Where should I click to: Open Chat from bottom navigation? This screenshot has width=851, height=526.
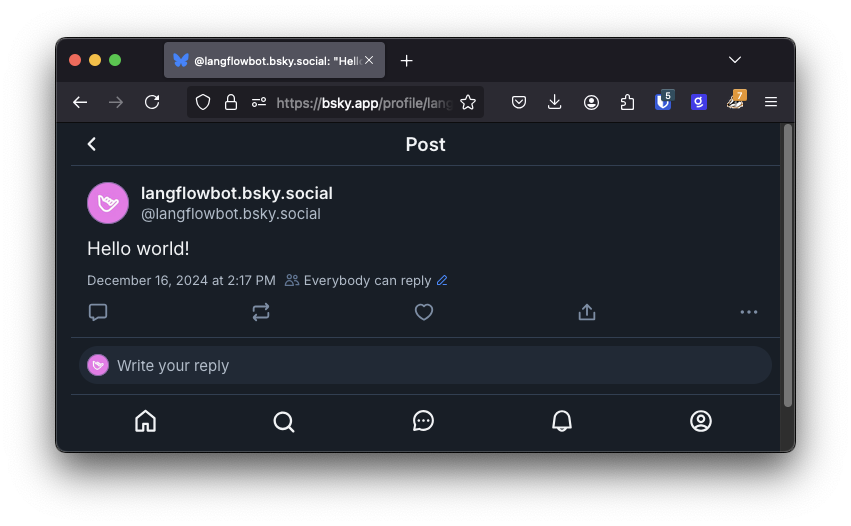423,421
